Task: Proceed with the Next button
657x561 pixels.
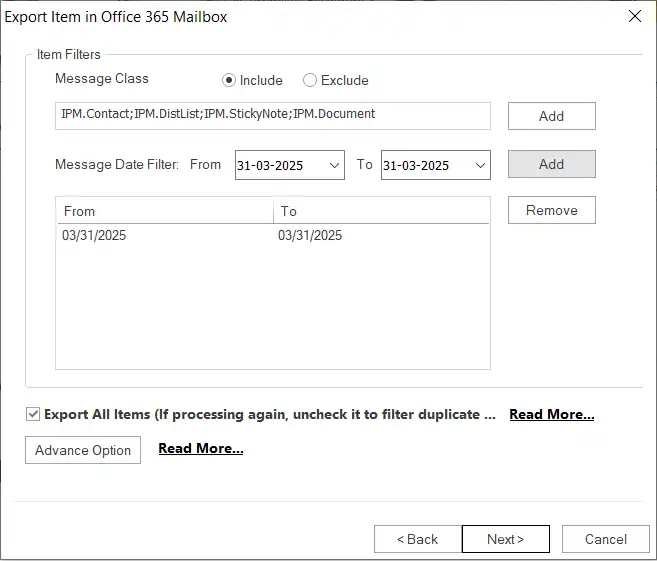Action: 506,539
